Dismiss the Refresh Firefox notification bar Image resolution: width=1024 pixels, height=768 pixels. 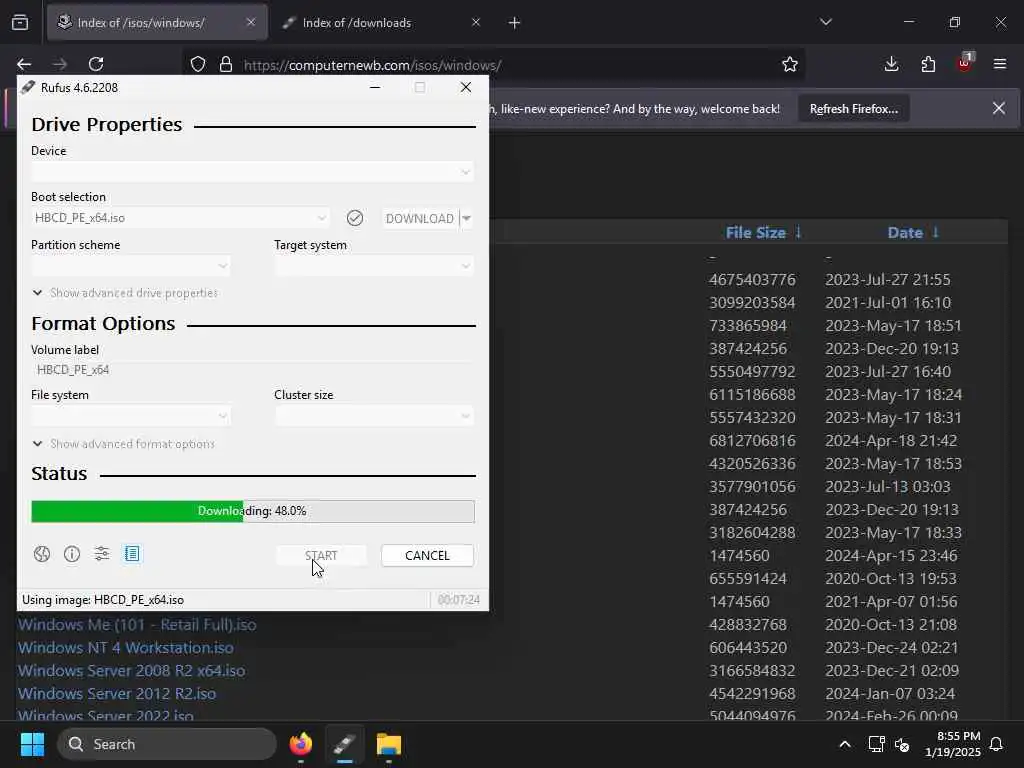tap(999, 108)
